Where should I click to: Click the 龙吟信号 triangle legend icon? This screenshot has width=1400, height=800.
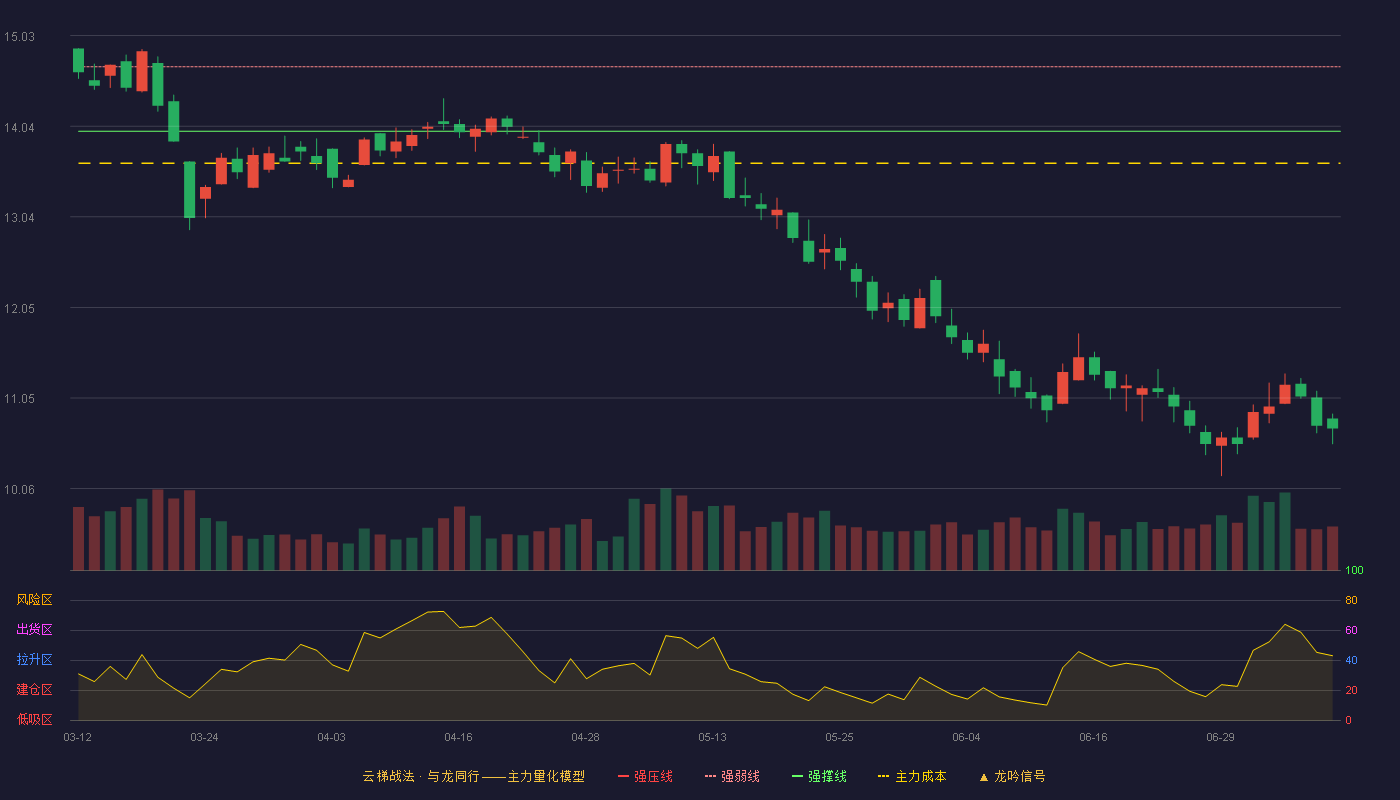[983, 776]
